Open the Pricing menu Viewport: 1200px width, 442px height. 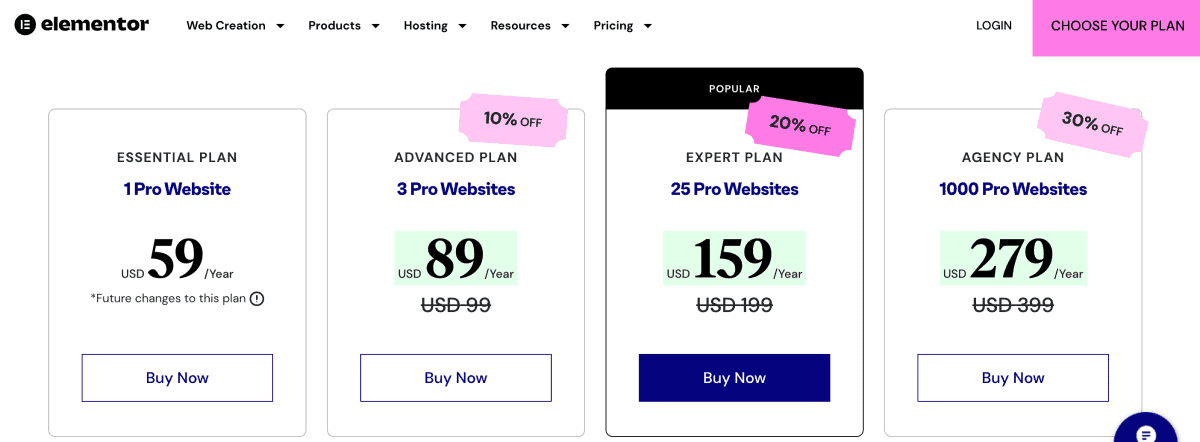click(x=622, y=26)
